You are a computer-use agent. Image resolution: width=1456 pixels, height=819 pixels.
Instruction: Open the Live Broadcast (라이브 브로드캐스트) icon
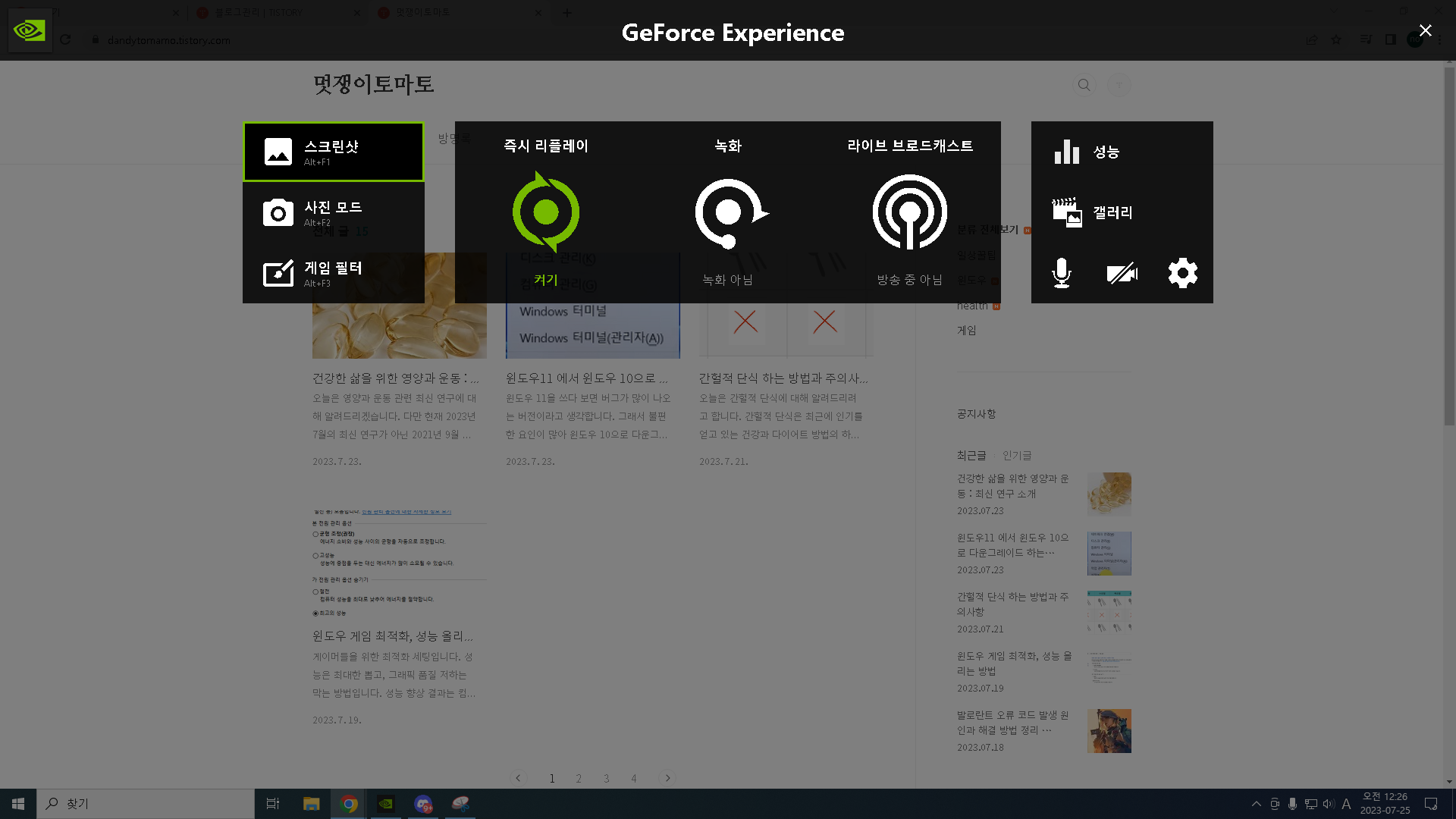click(910, 212)
